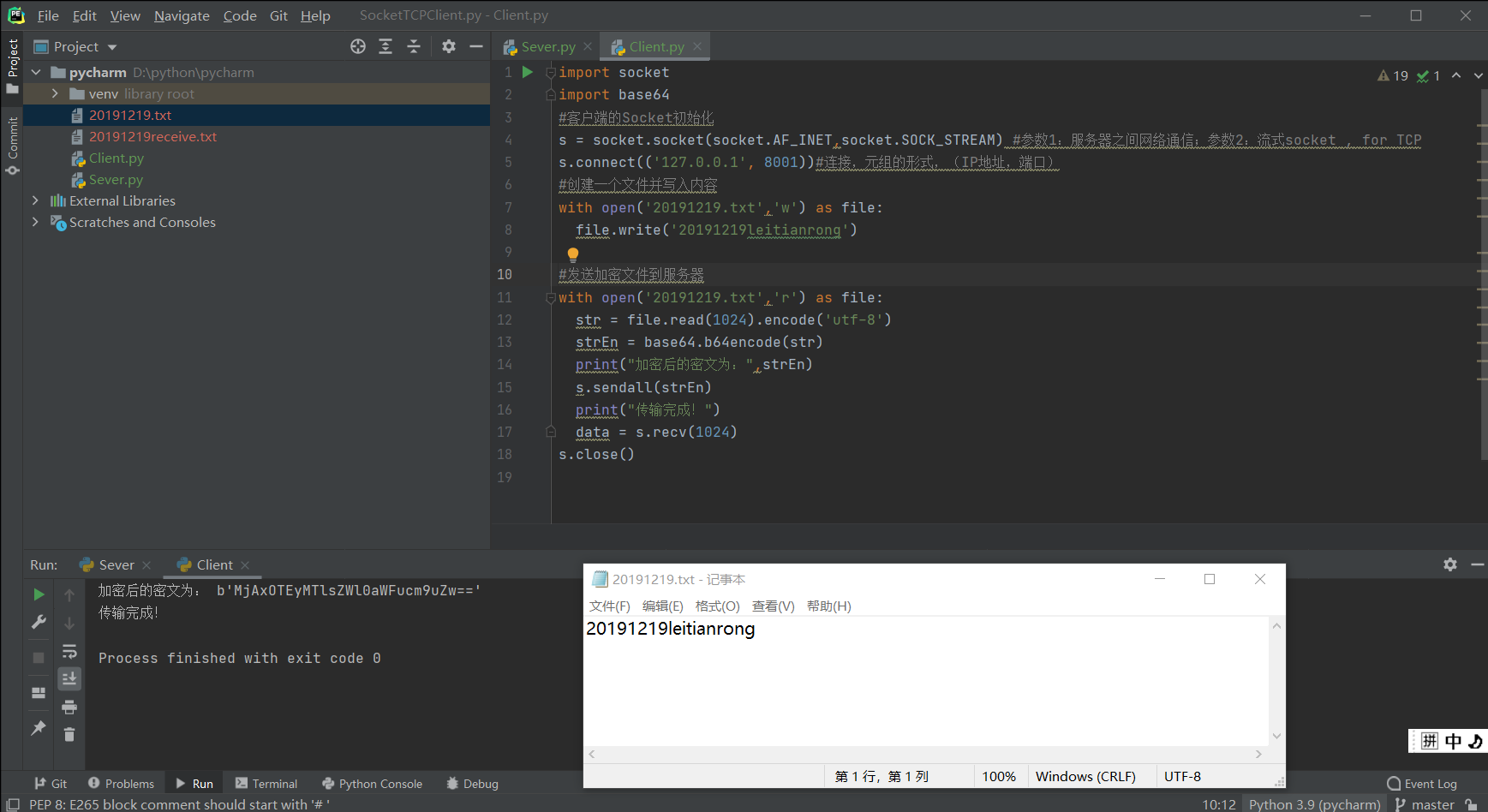
Task: Open the Terminal tool window
Action: (x=266, y=783)
